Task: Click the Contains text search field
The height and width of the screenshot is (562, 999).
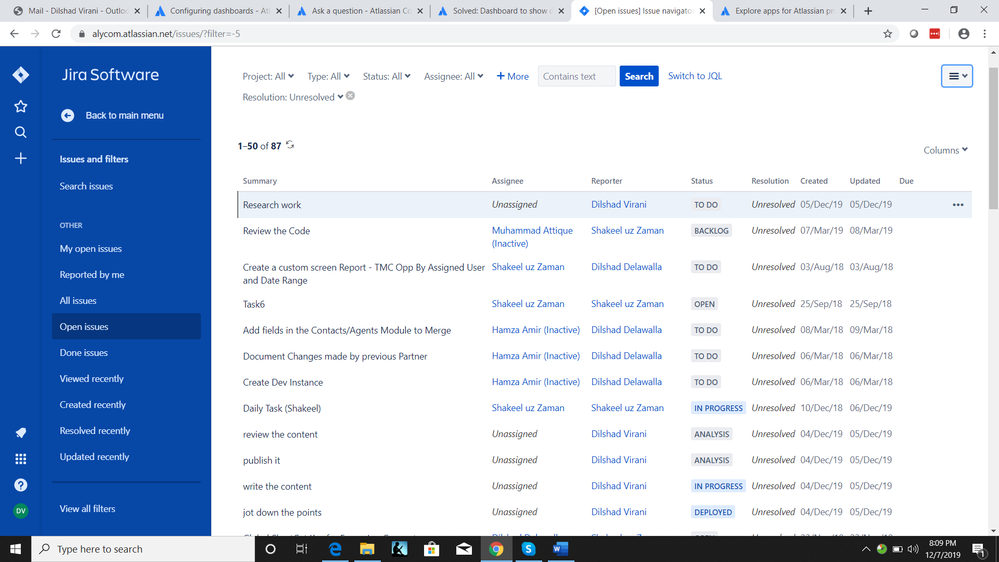Action: click(x=576, y=76)
